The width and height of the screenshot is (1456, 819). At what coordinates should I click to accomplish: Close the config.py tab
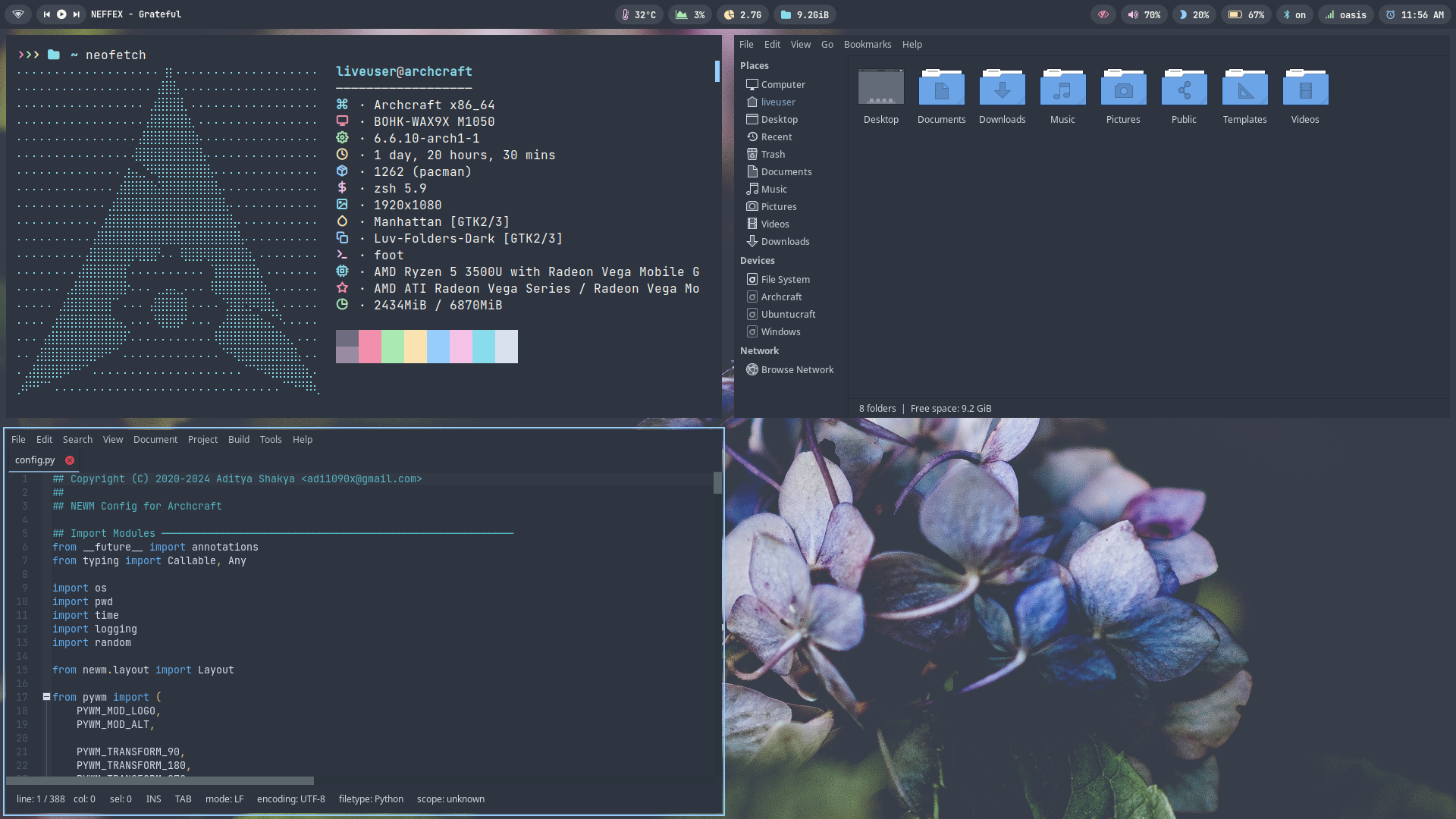coord(70,460)
